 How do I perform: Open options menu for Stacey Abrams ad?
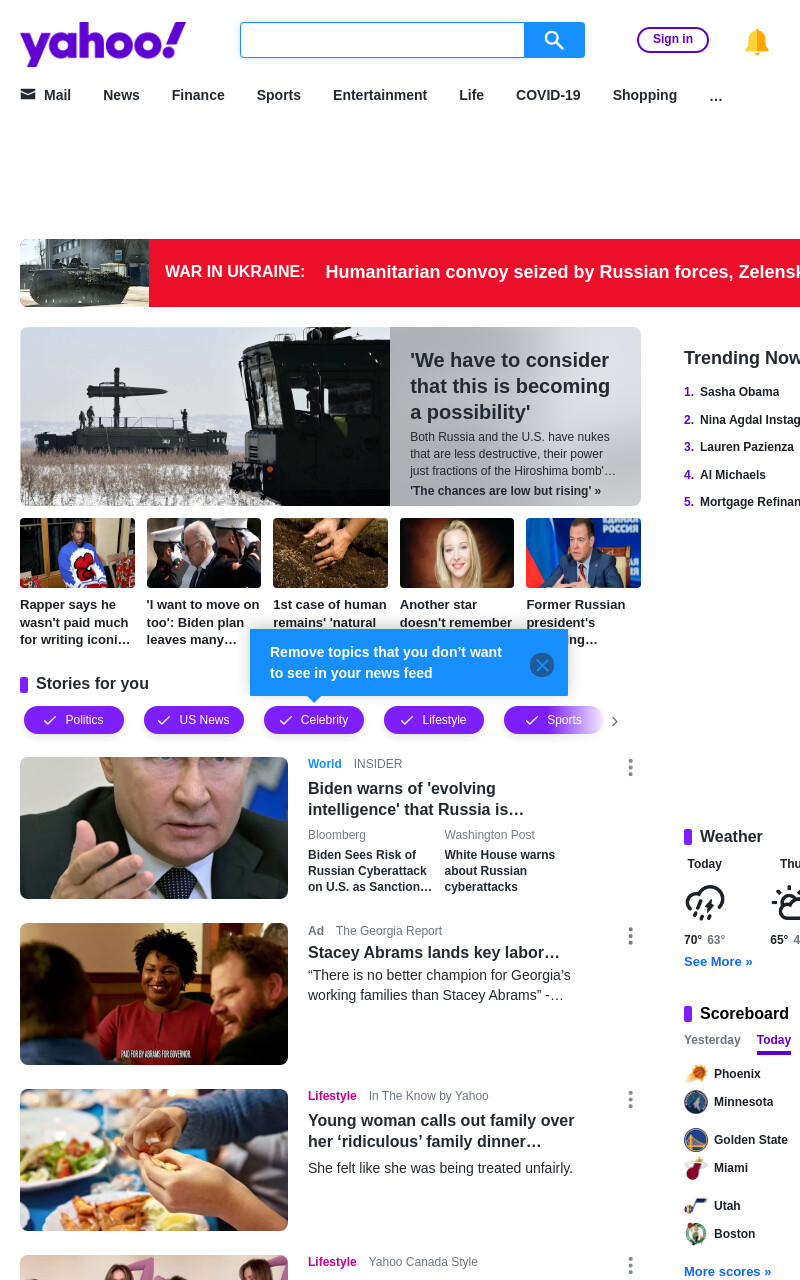(630, 936)
